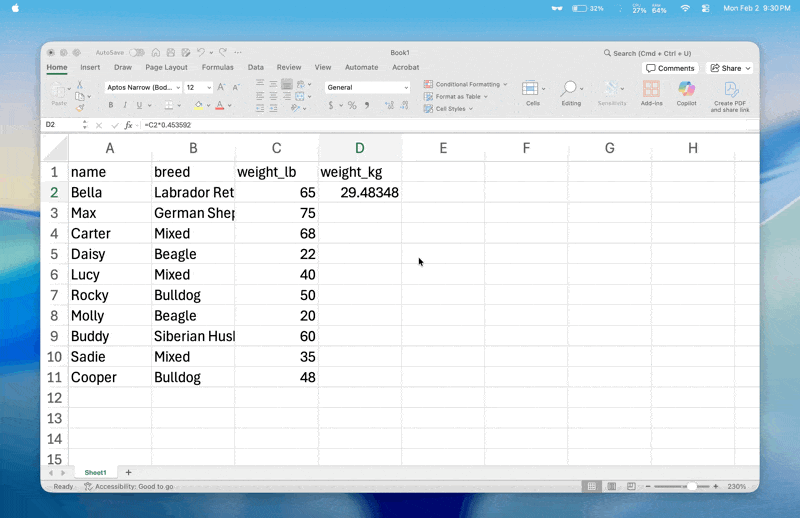Click the Undo arrow in title bar

pyautogui.click(x=201, y=53)
